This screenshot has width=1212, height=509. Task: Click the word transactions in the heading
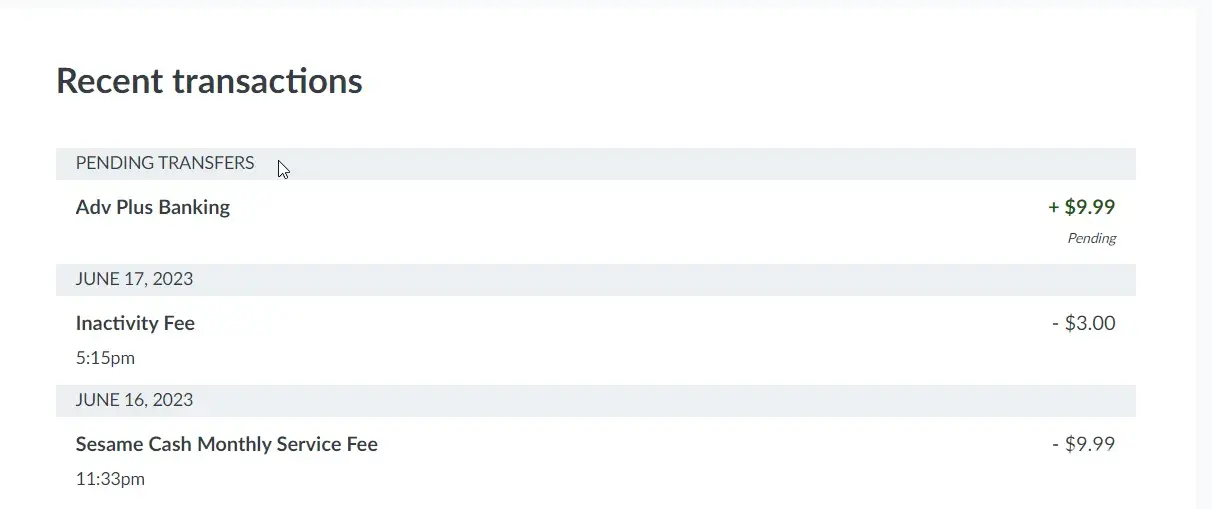(267, 81)
